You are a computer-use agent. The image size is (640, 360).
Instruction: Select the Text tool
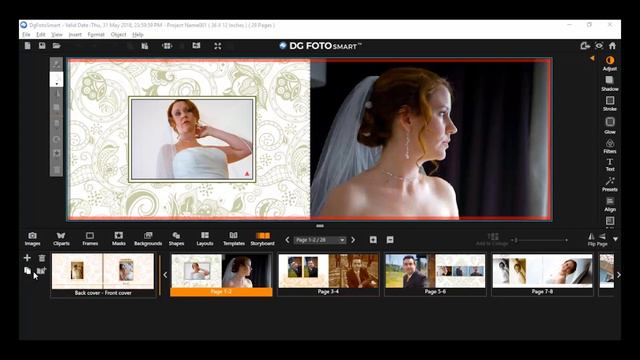610,165
